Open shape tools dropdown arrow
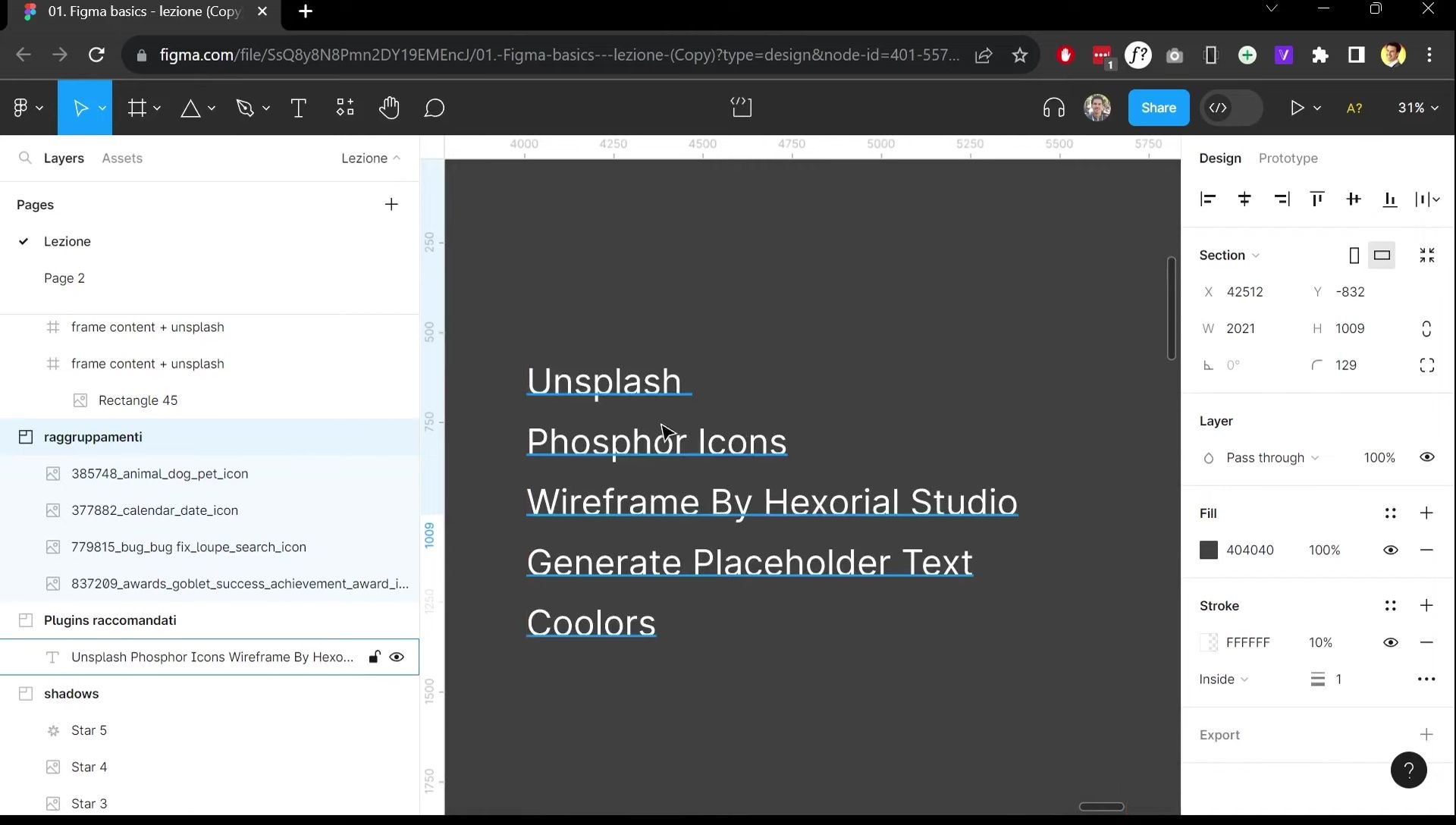Viewport: 1456px width, 825px height. coord(212,108)
